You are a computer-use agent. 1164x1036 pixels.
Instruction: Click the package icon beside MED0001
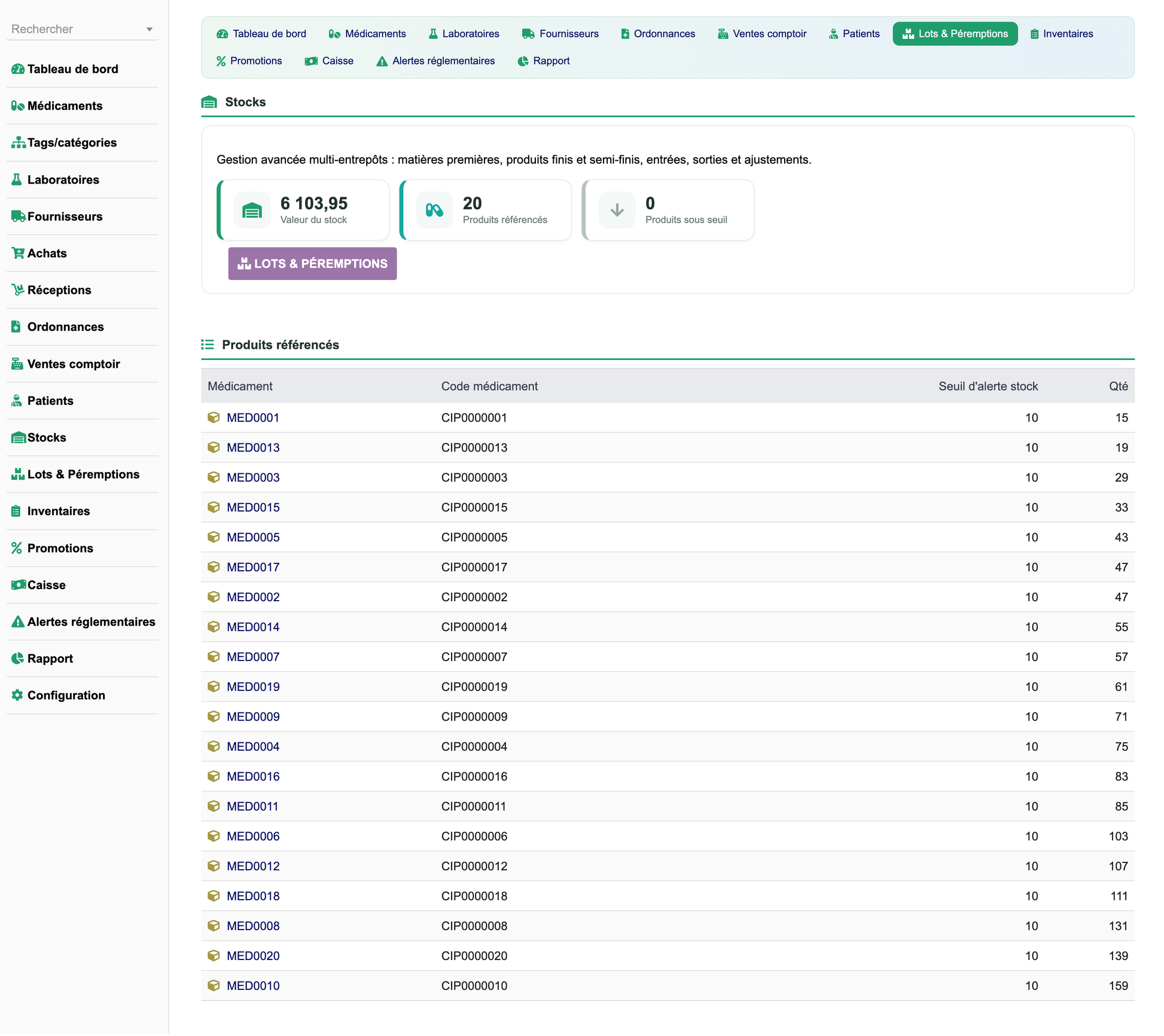point(214,418)
